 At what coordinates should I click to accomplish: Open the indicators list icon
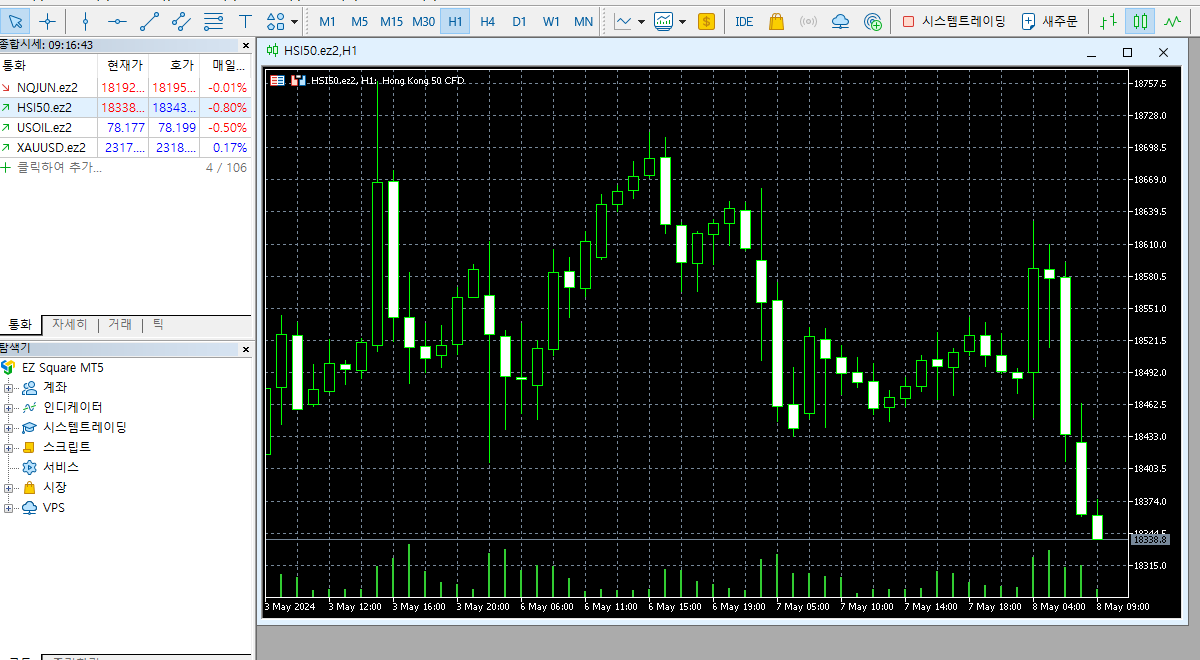click(663, 21)
